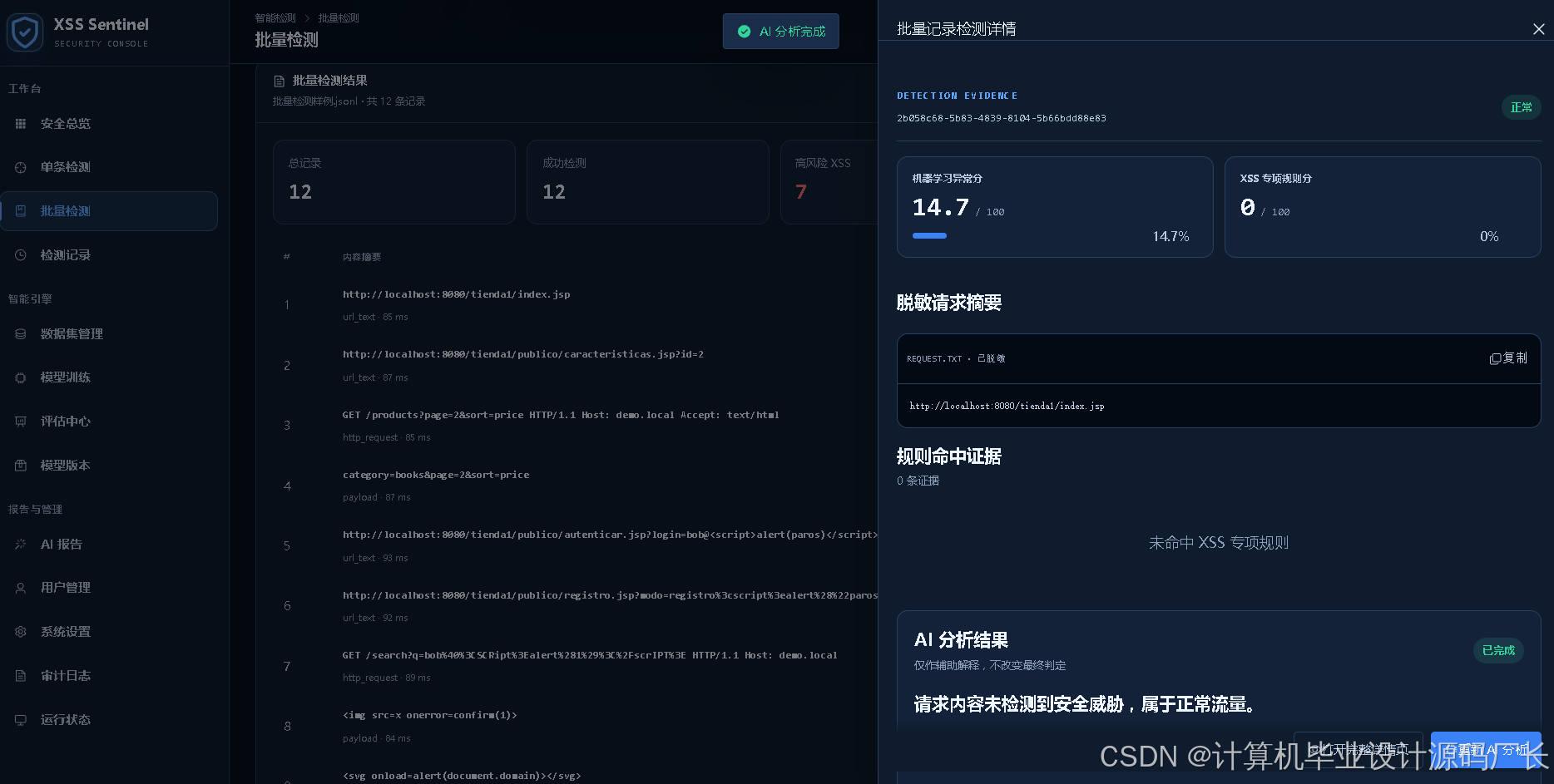Close the 批量记录检测详情 drawer
The width and height of the screenshot is (1554, 784).
1538,29
